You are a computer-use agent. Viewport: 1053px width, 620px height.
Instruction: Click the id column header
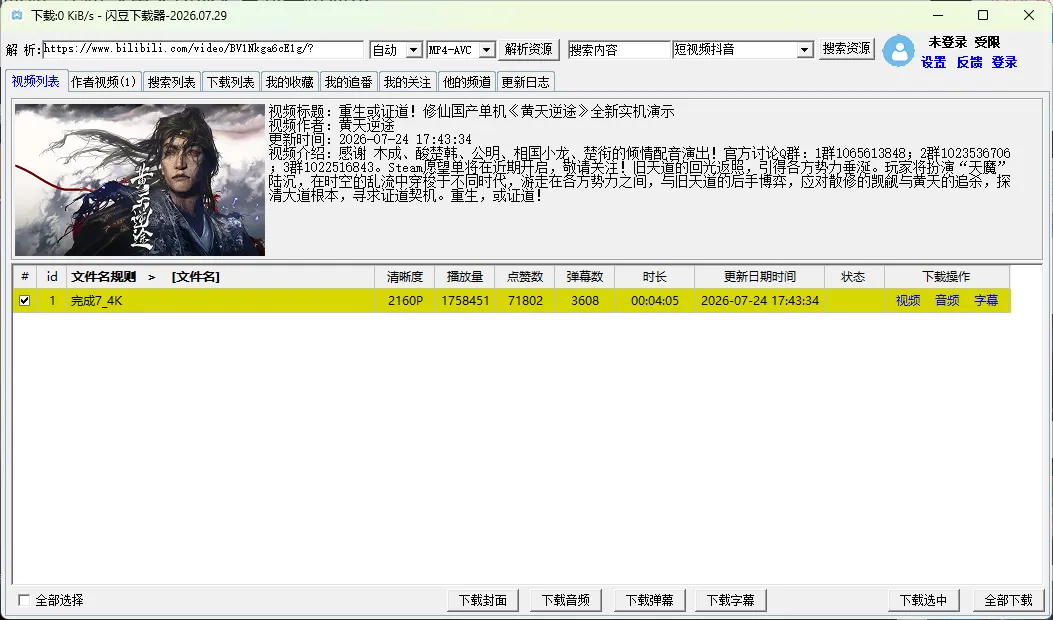(x=52, y=277)
